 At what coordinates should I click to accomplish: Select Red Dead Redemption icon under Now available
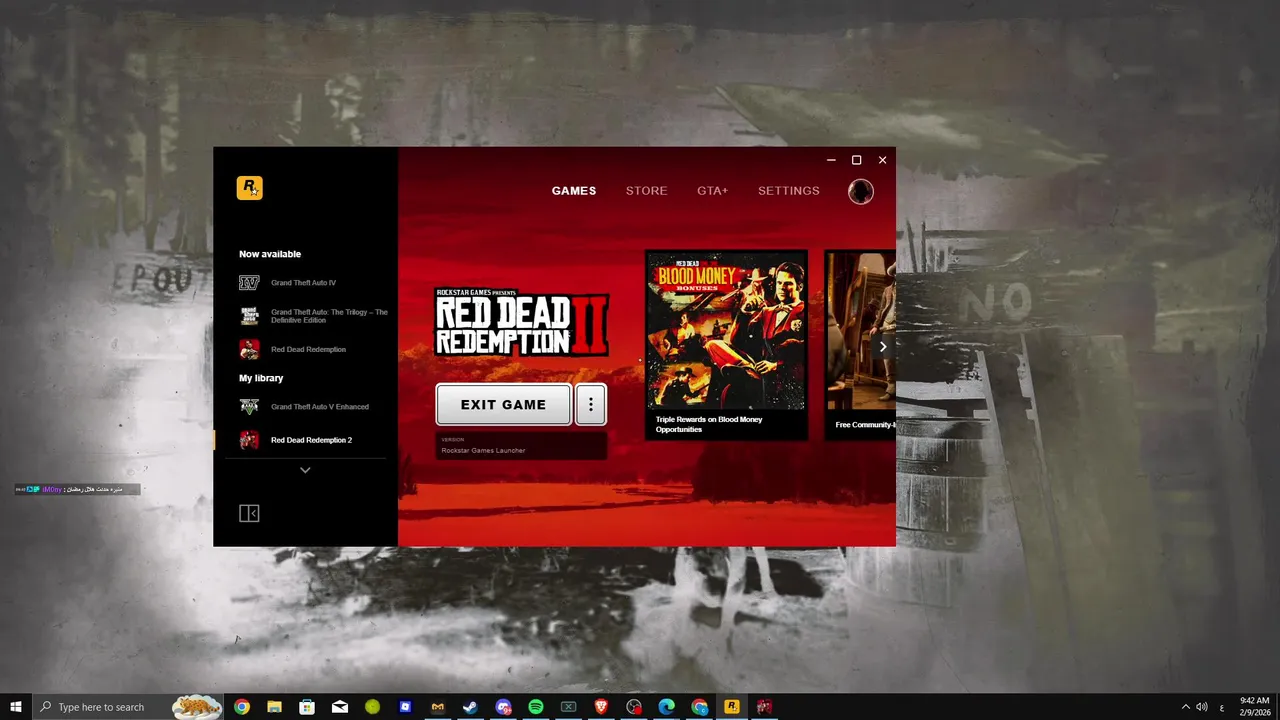pos(249,349)
